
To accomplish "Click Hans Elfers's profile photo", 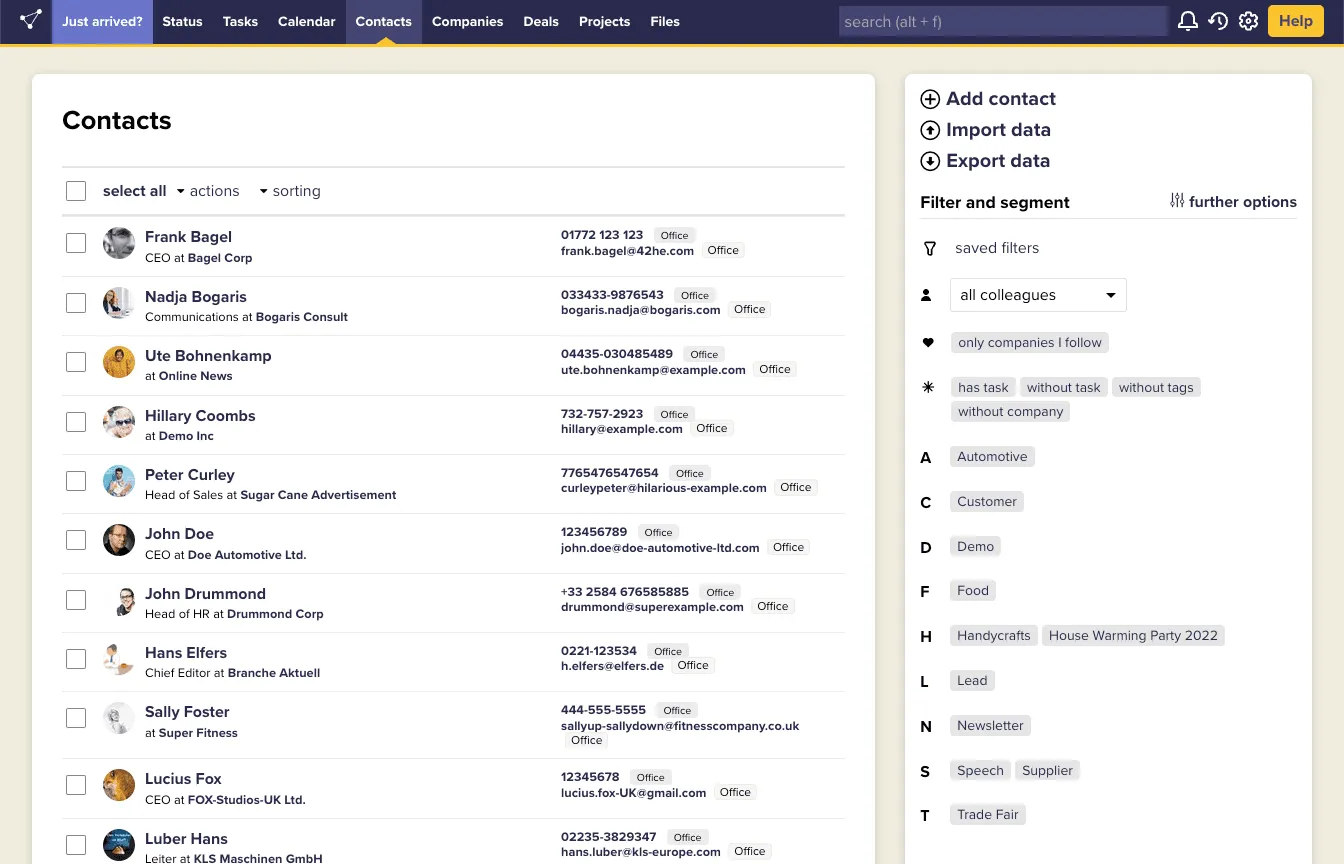I will 119,659.
